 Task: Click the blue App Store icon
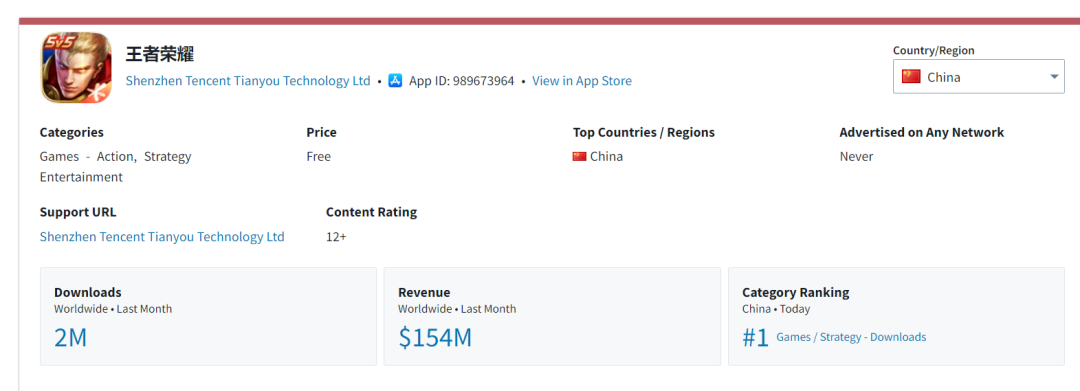click(x=395, y=81)
